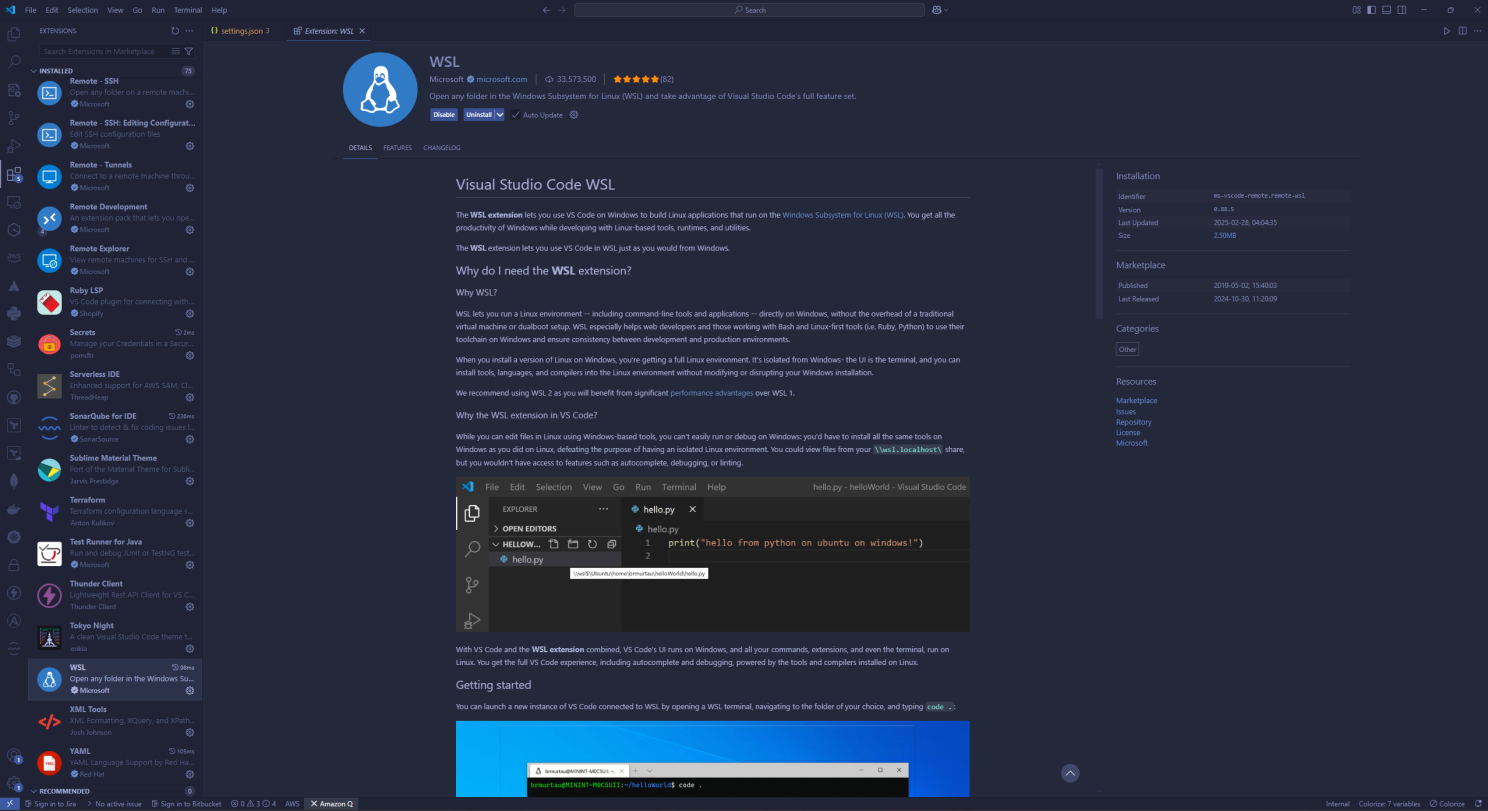
Task: Open the Copilot chat icon in title bar
Action: (x=937, y=10)
